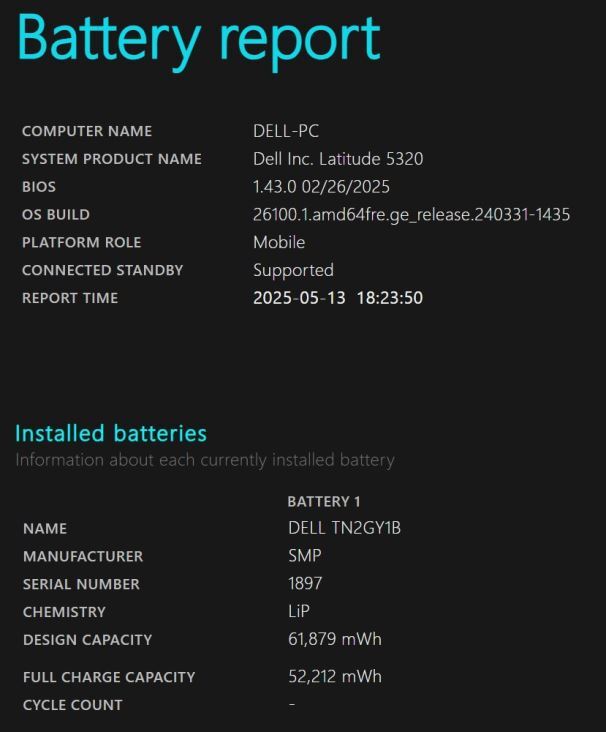The image size is (606, 732).
Task: Click the Battery report heading
Action: coord(198,38)
